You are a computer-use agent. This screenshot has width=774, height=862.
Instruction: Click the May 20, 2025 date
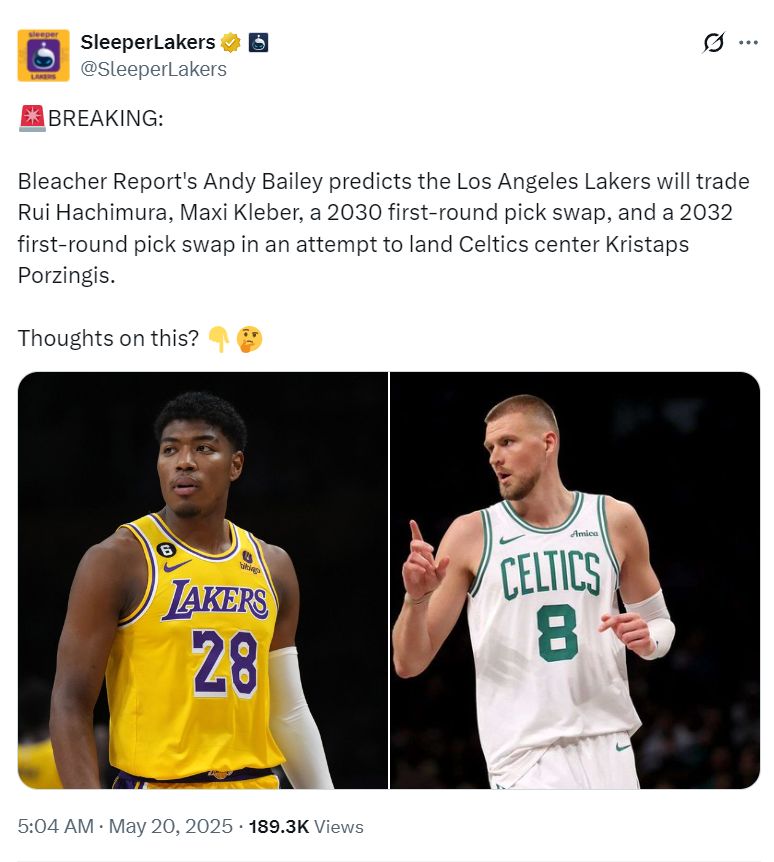[168, 827]
